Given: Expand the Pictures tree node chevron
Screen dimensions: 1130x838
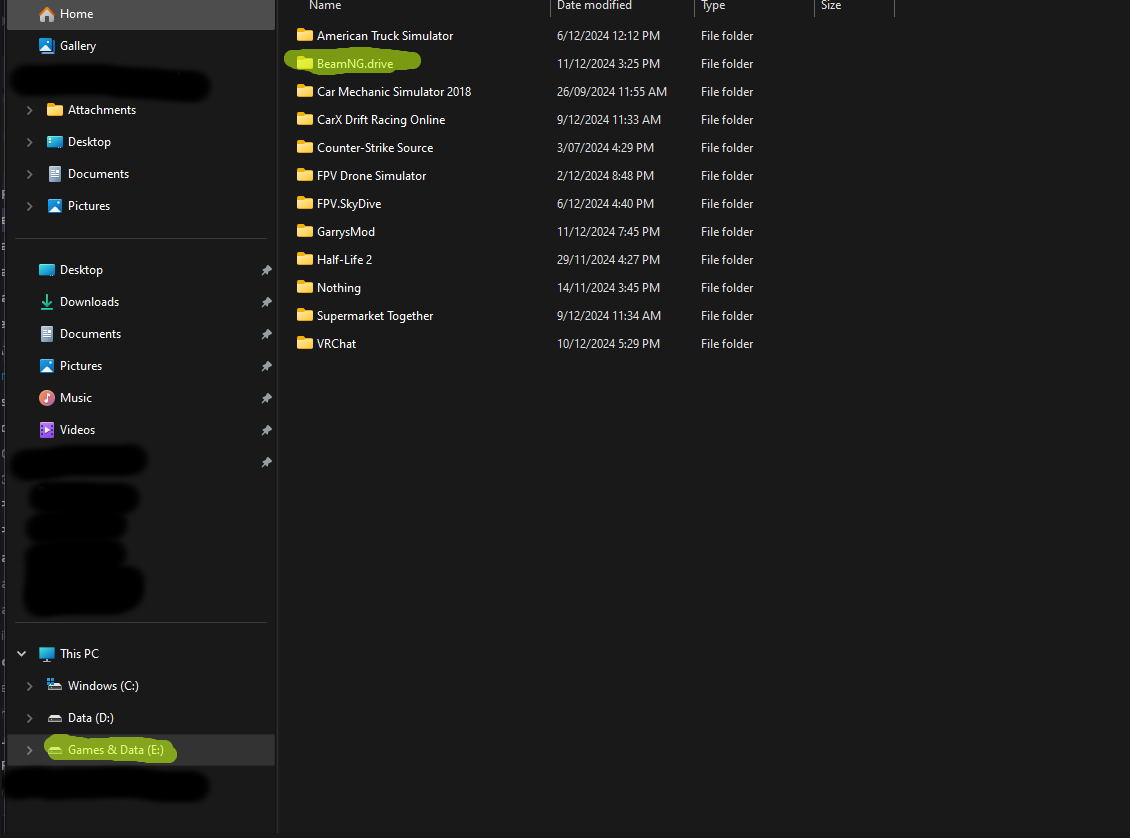Looking at the screenshot, I should [x=30, y=206].
